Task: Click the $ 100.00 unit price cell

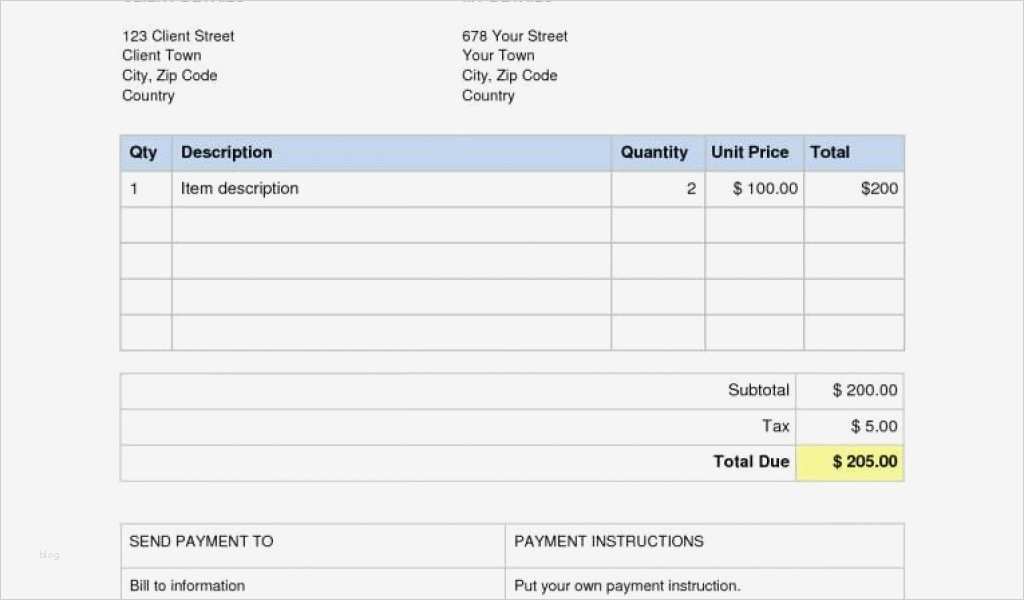Action: [x=766, y=189]
